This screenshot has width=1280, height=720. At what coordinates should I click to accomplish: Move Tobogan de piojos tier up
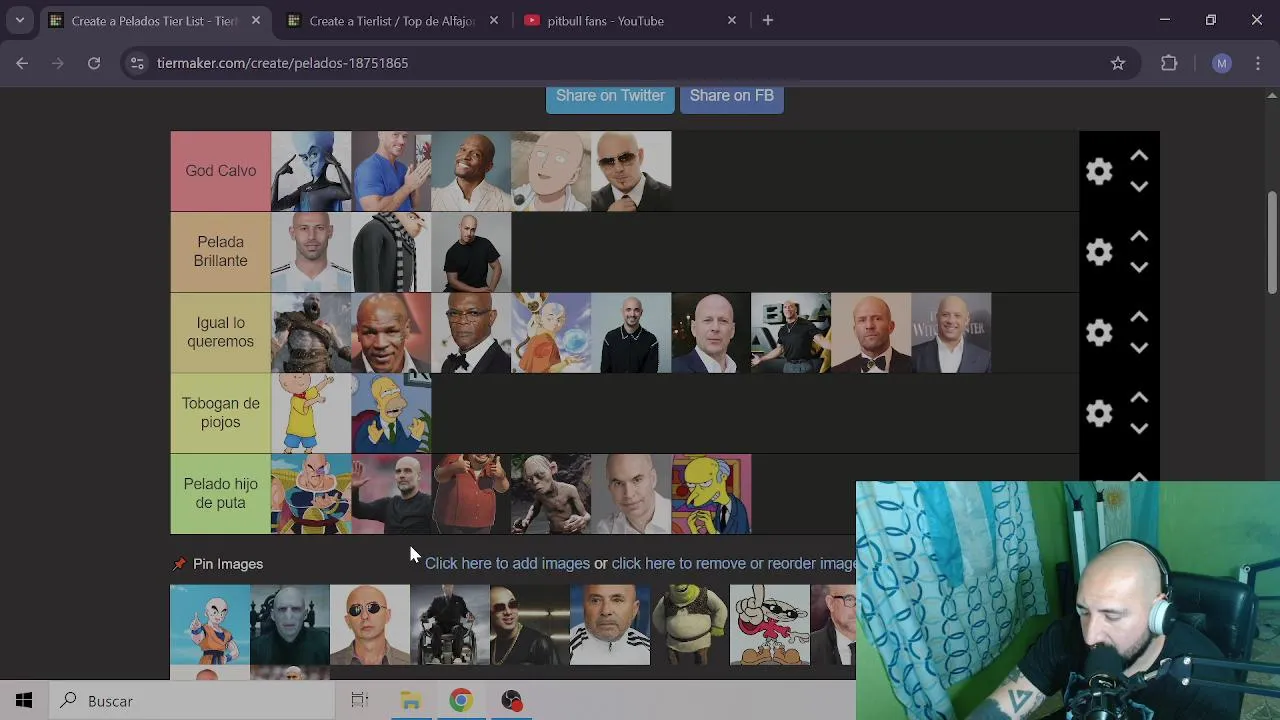coord(1139,398)
